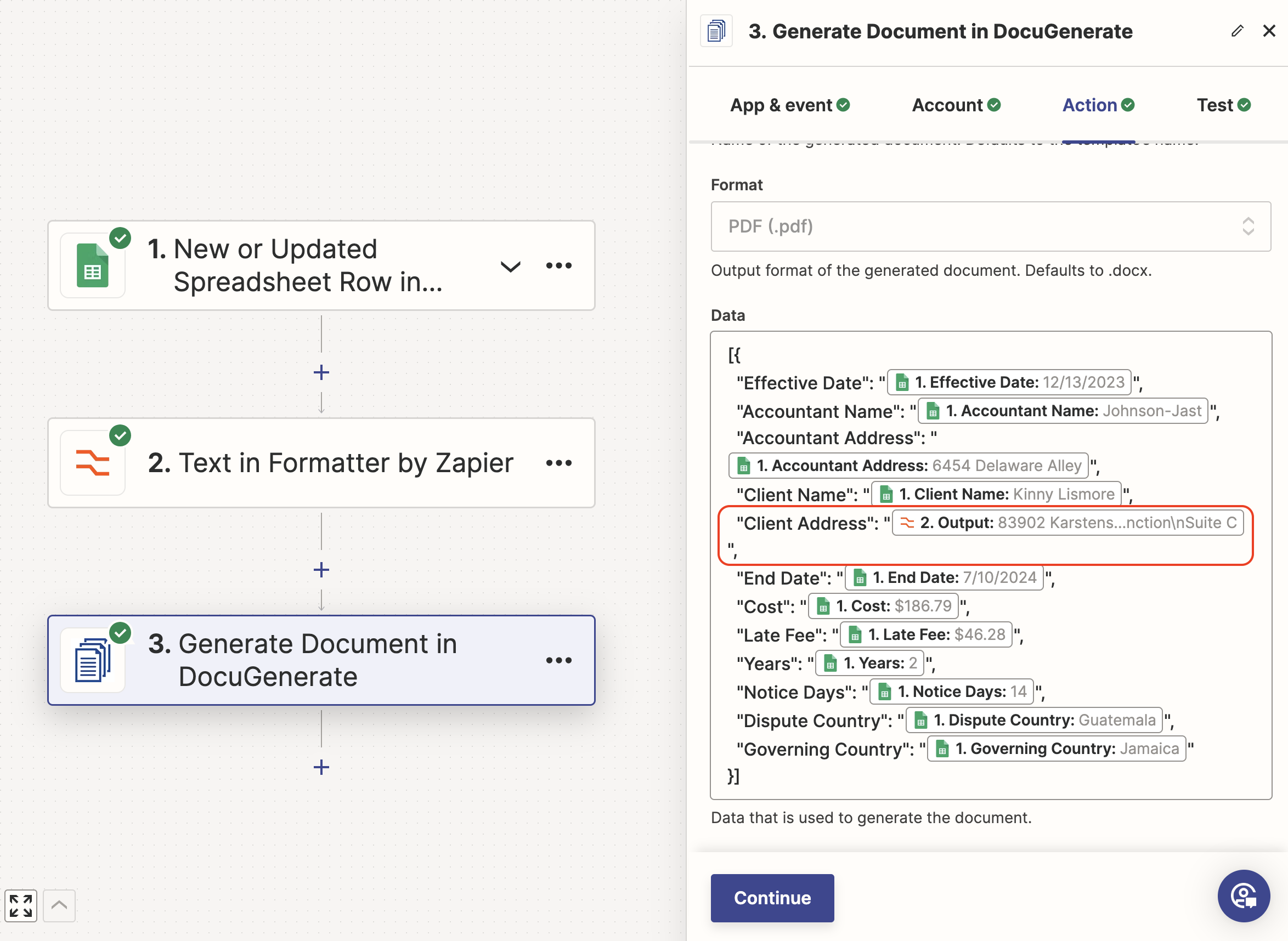The width and height of the screenshot is (1288, 941).
Task: Select the Action tab
Action: pos(1098,105)
